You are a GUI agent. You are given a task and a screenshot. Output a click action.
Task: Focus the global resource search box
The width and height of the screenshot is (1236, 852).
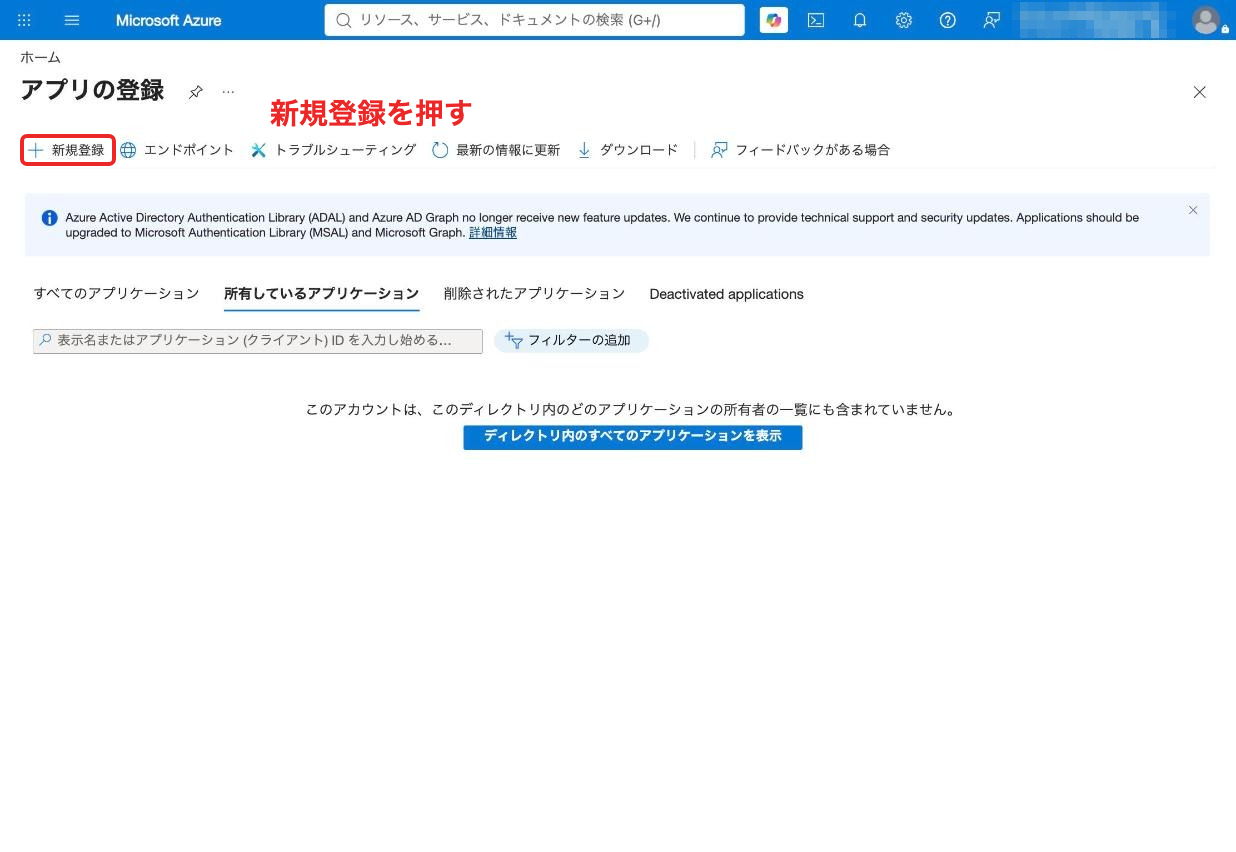[x=534, y=20]
